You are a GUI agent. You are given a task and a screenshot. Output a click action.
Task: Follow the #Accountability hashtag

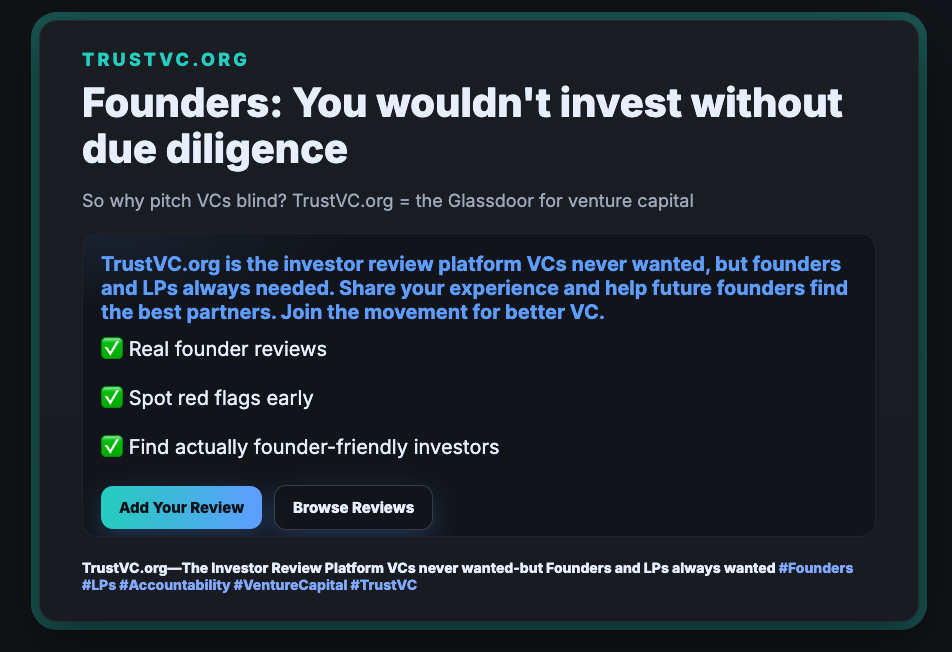174,585
